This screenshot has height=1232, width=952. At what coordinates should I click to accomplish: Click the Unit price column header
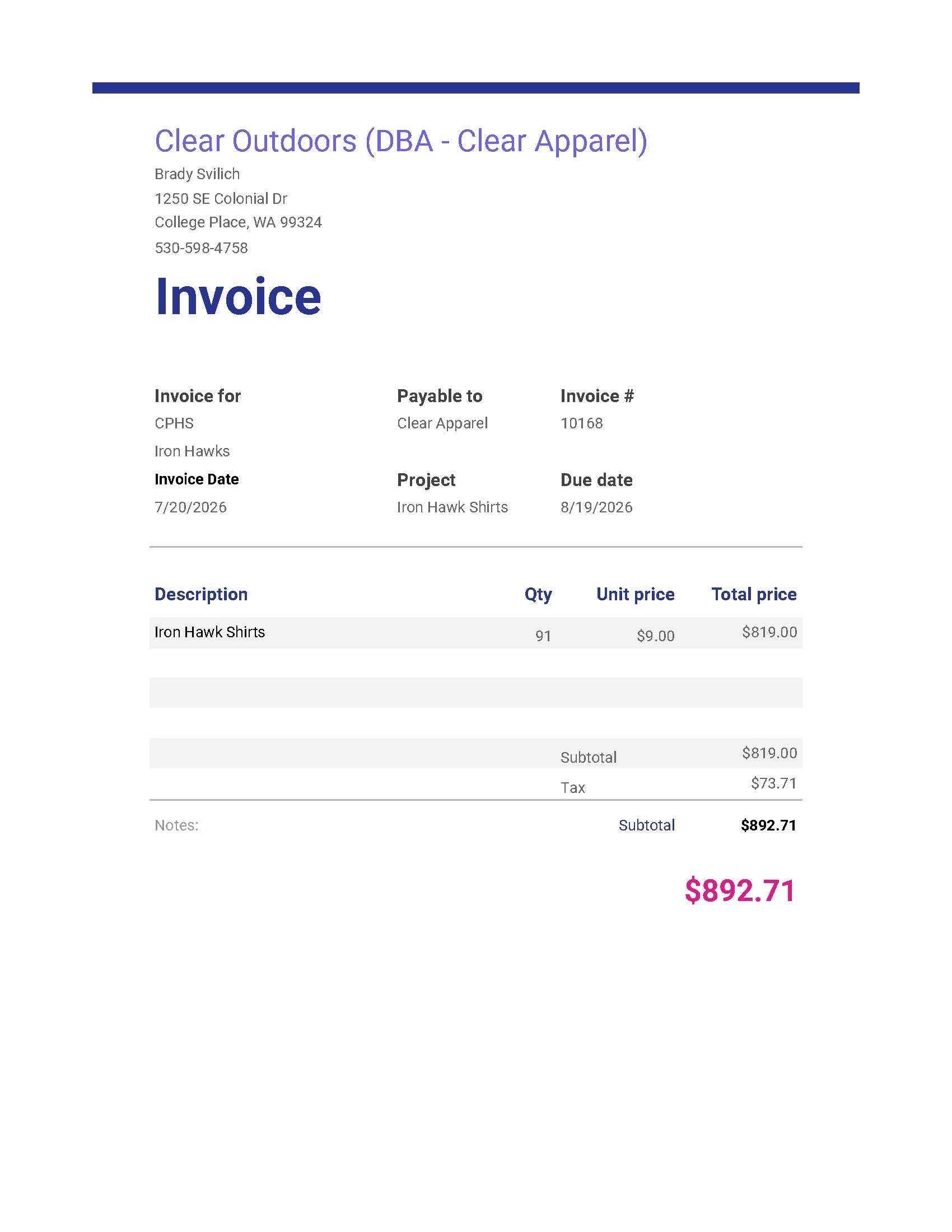[636, 594]
